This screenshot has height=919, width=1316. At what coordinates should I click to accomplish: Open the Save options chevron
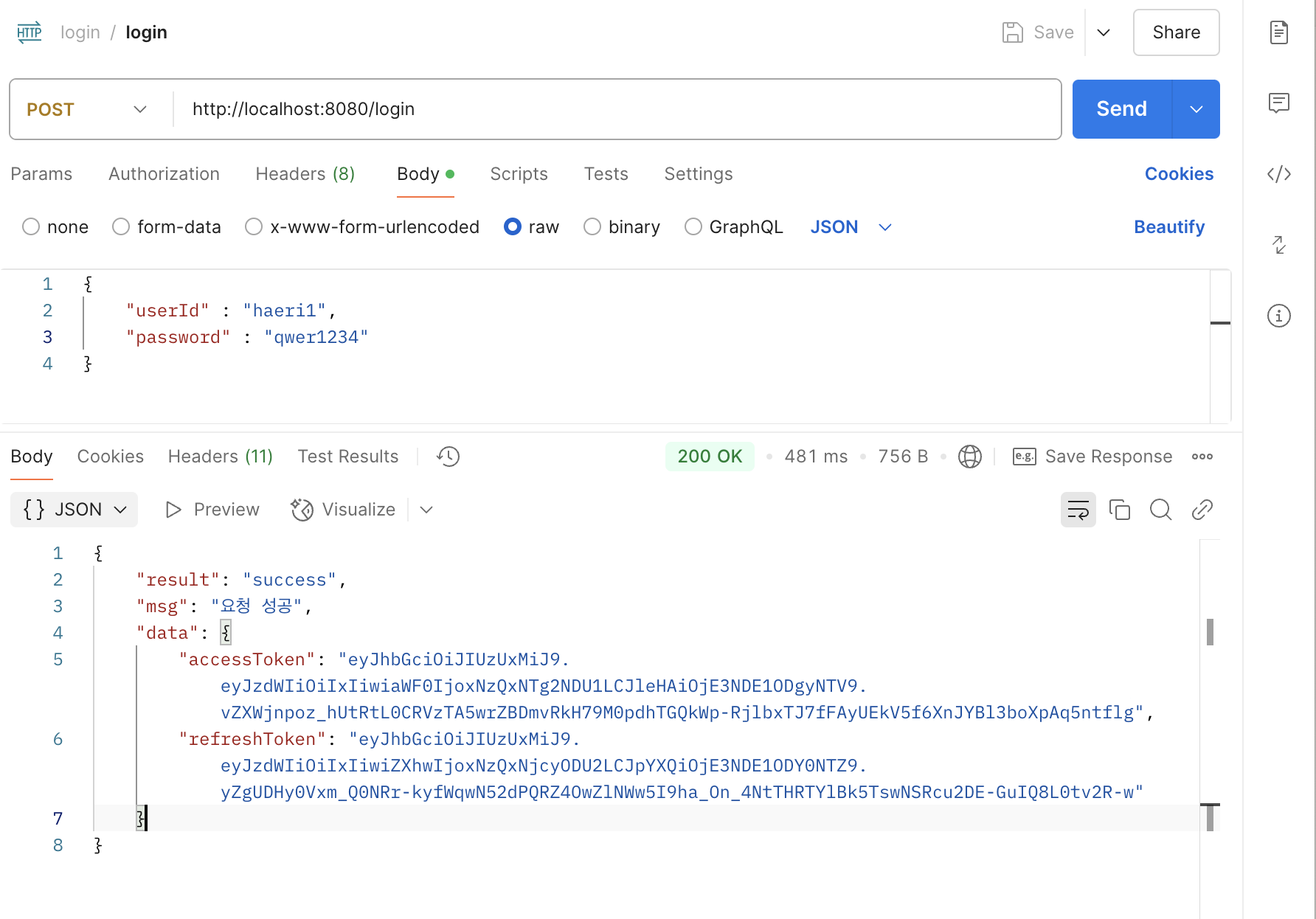(1104, 32)
